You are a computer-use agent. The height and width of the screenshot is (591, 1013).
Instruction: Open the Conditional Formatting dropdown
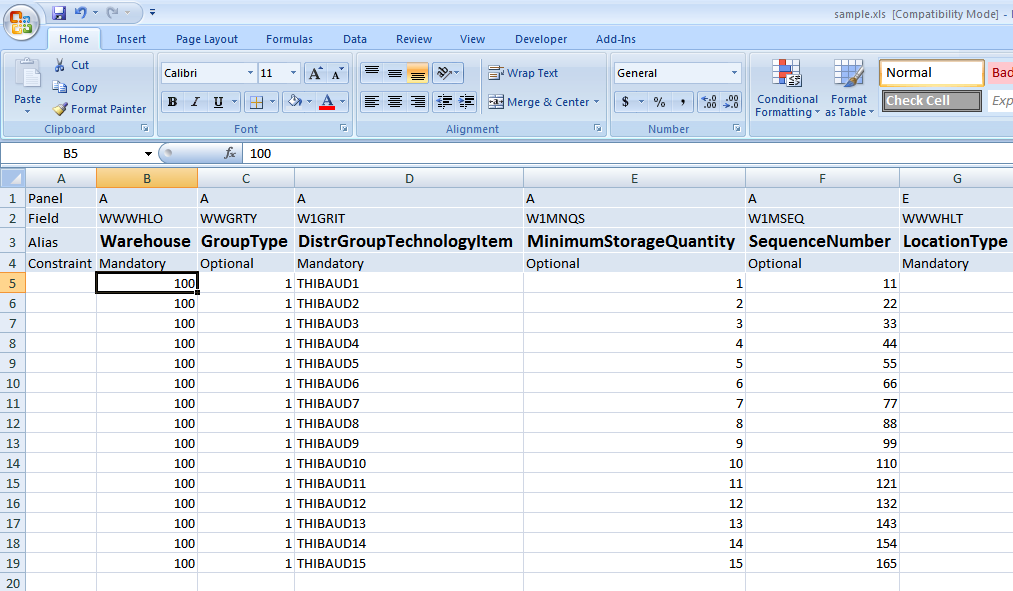pyautogui.click(x=787, y=105)
